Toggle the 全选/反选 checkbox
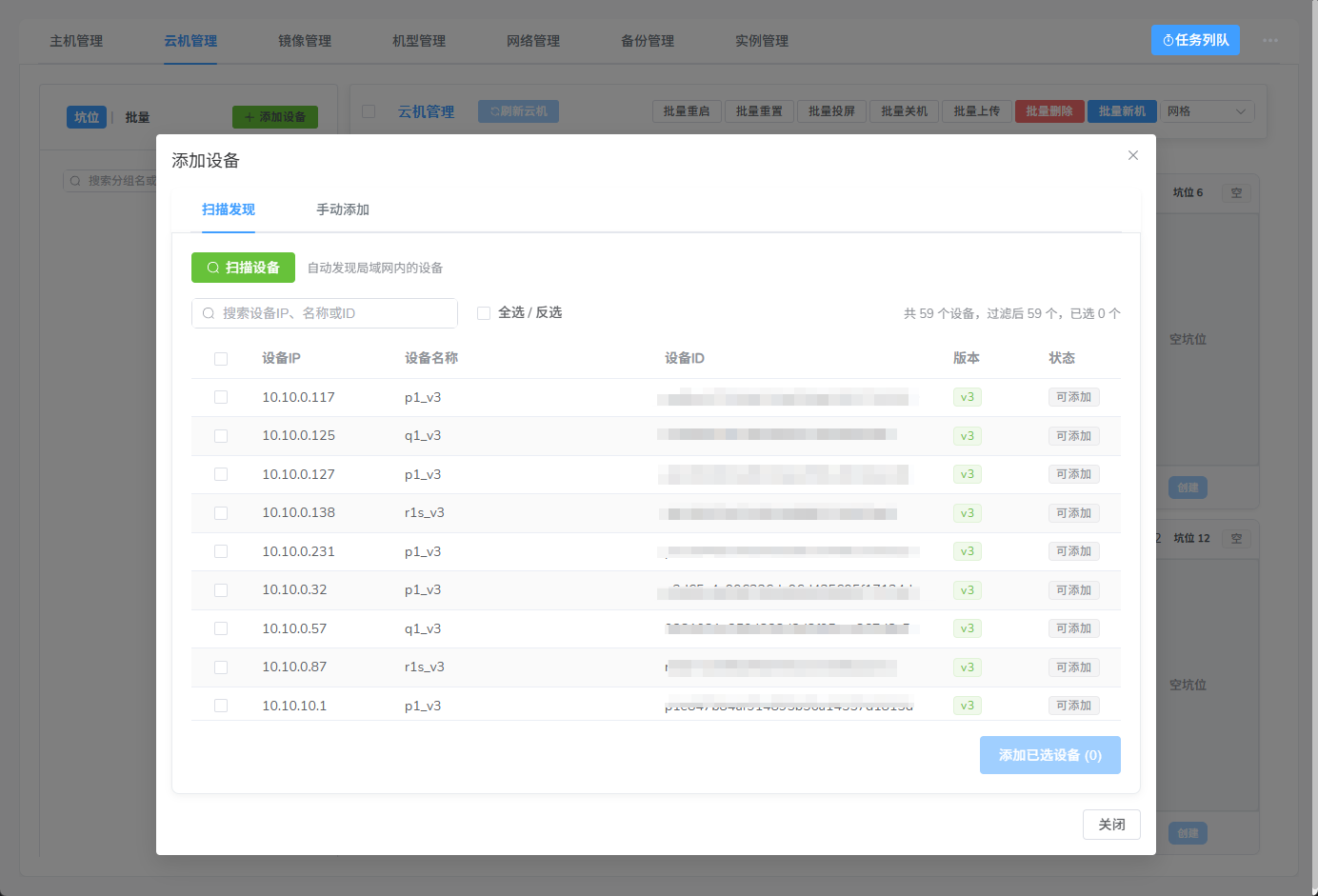Image resolution: width=1318 pixels, height=896 pixels. [x=484, y=312]
